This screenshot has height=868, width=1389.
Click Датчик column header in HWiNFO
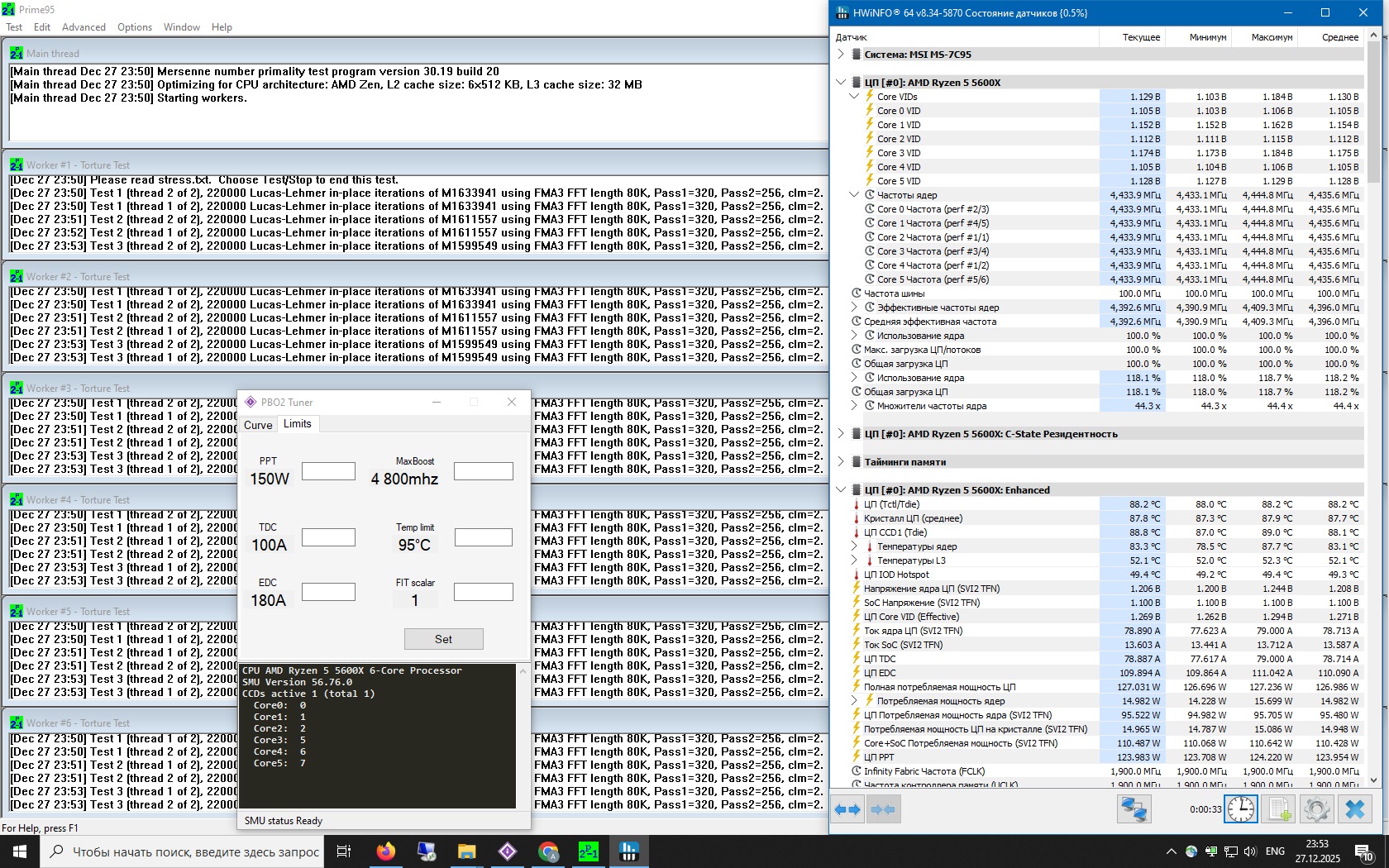tap(966, 37)
